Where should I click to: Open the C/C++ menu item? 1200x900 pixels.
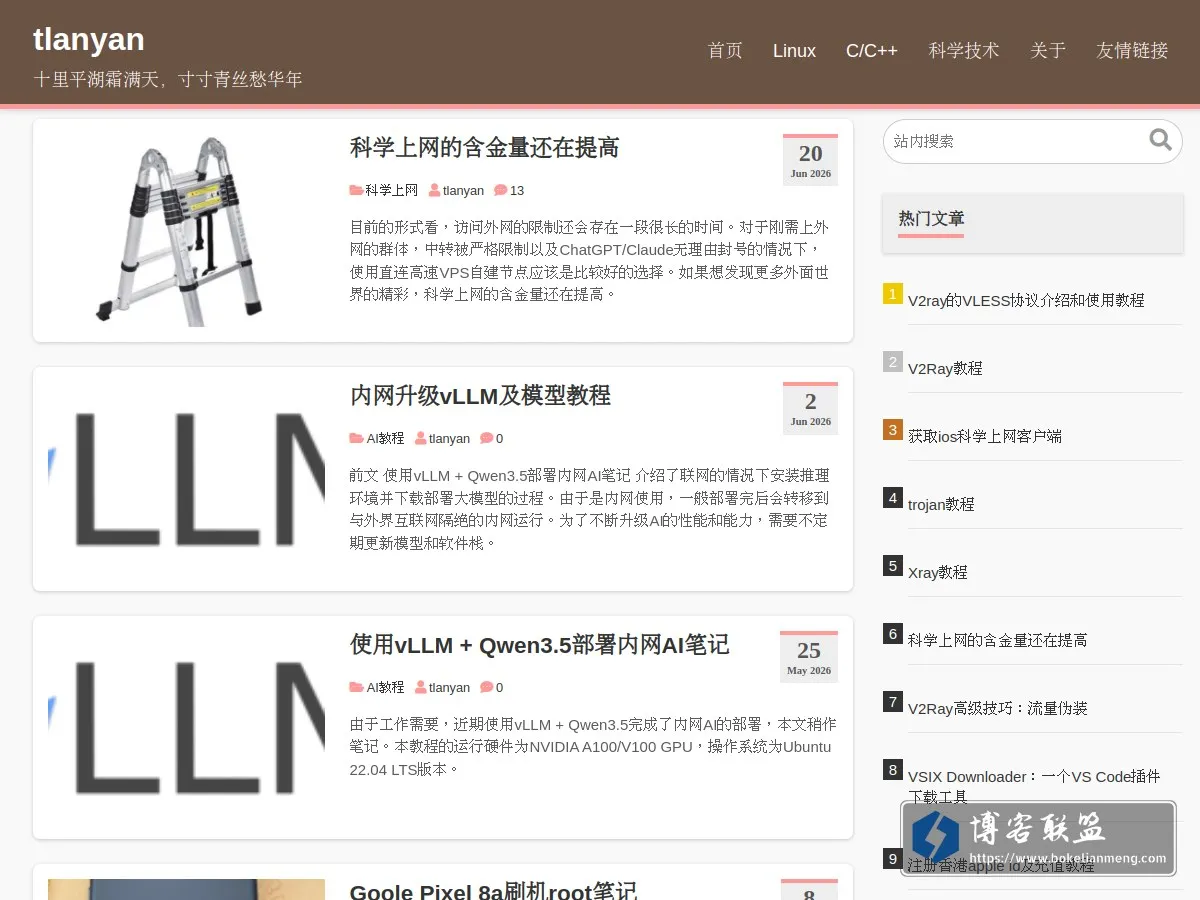point(872,51)
